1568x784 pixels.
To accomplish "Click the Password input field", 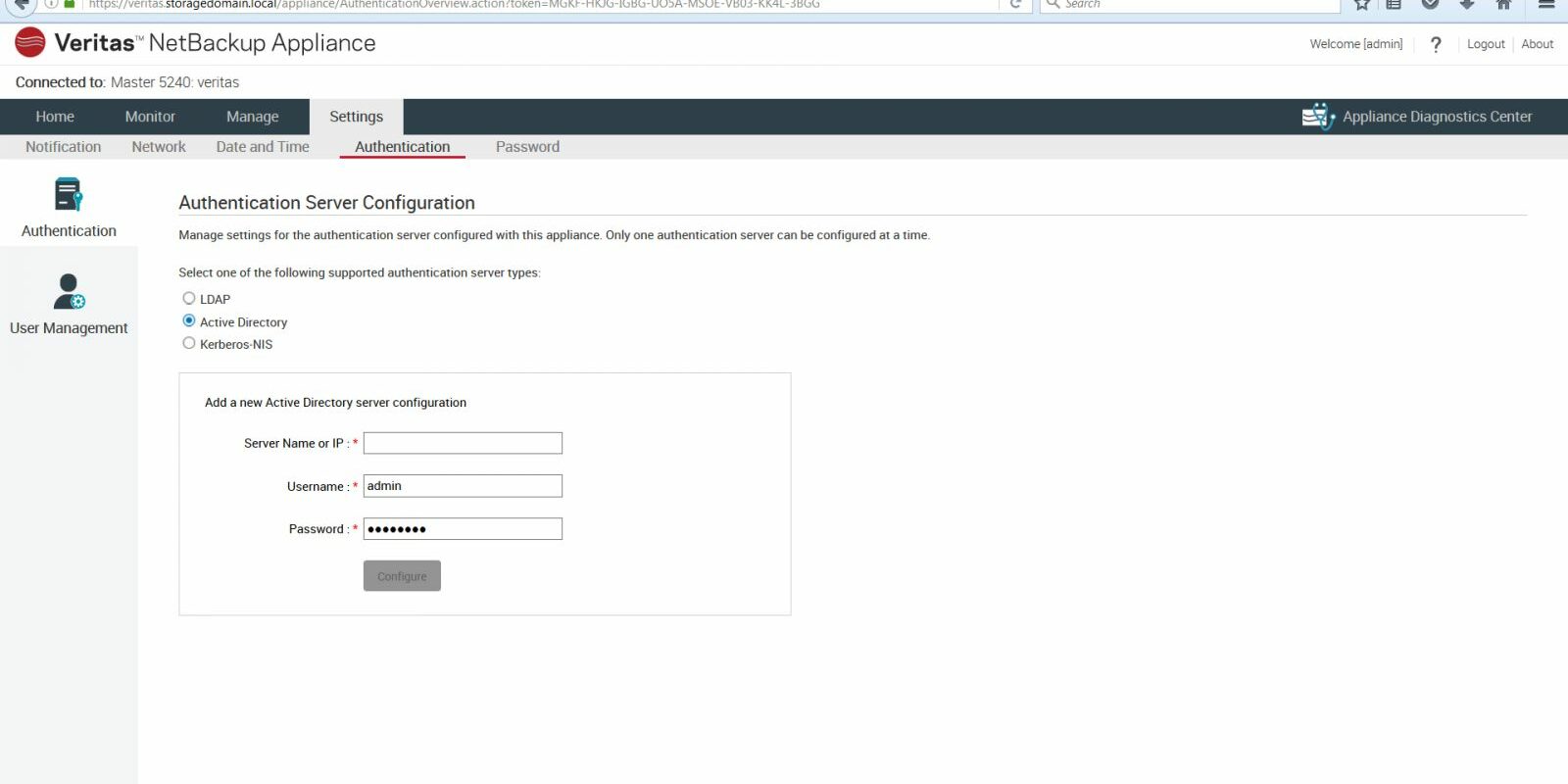I will (x=463, y=529).
